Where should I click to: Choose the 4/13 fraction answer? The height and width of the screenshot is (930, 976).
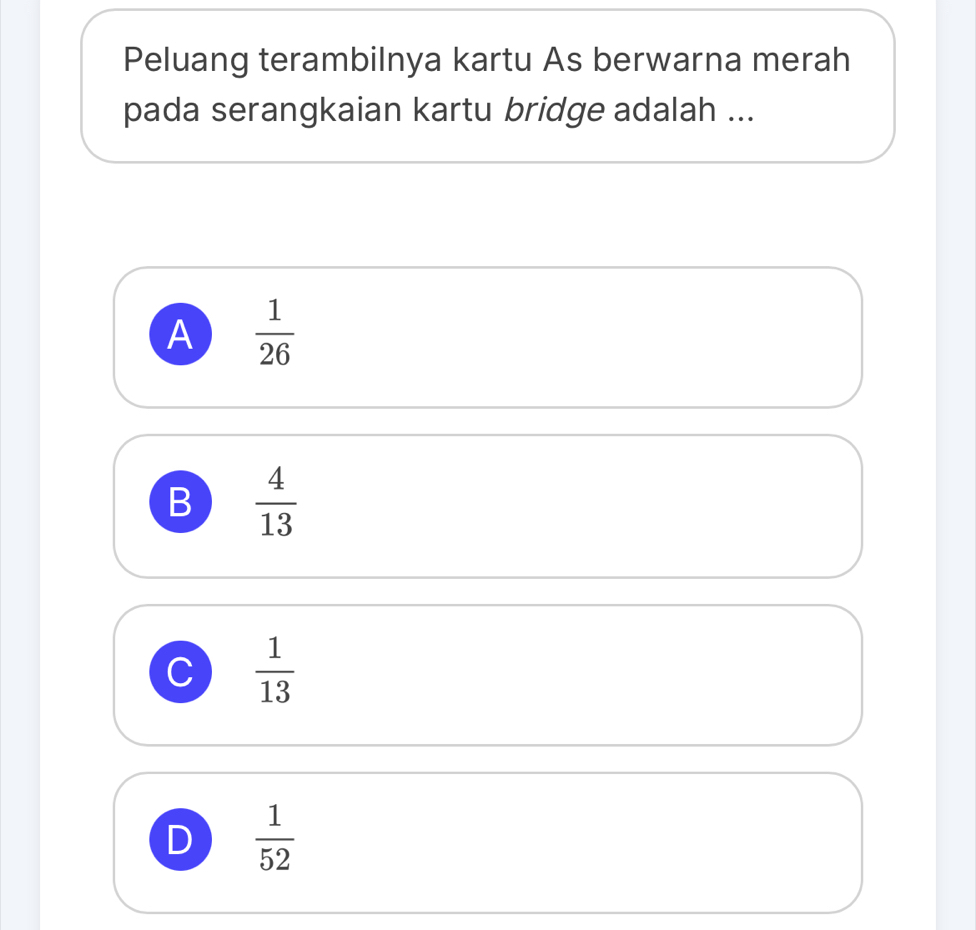click(276, 502)
